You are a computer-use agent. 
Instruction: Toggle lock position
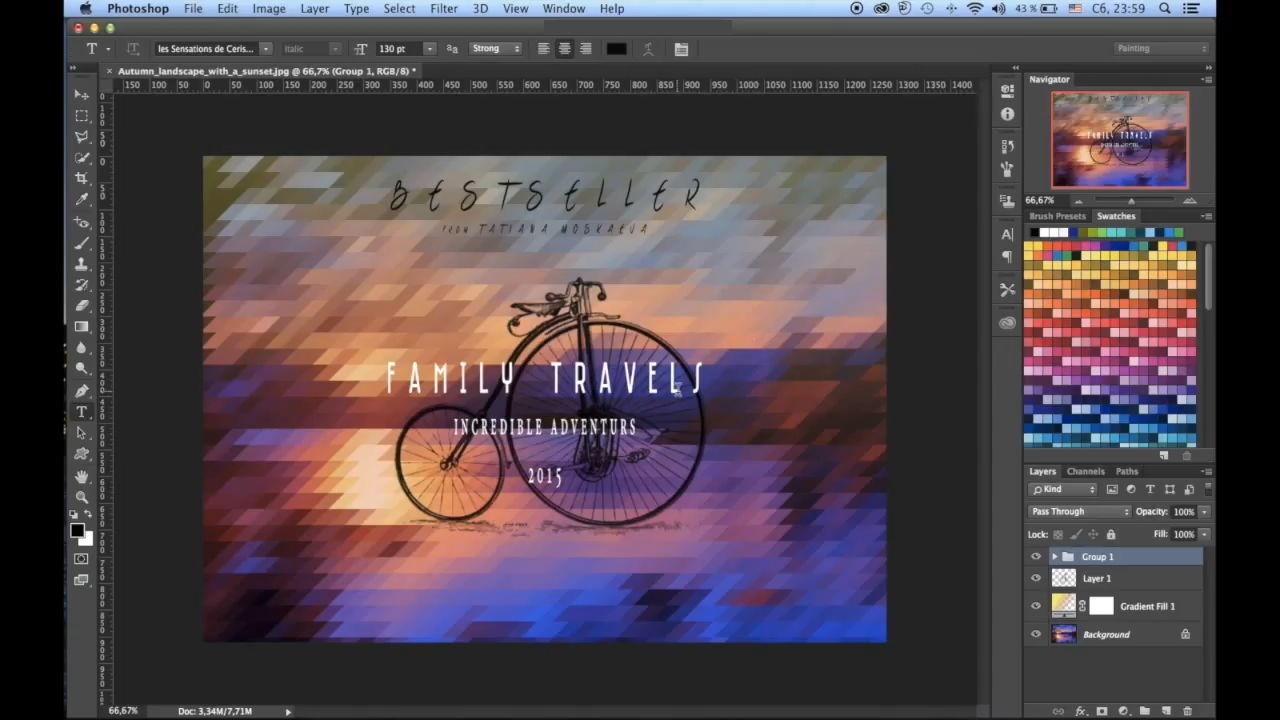click(x=1092, y=534)
